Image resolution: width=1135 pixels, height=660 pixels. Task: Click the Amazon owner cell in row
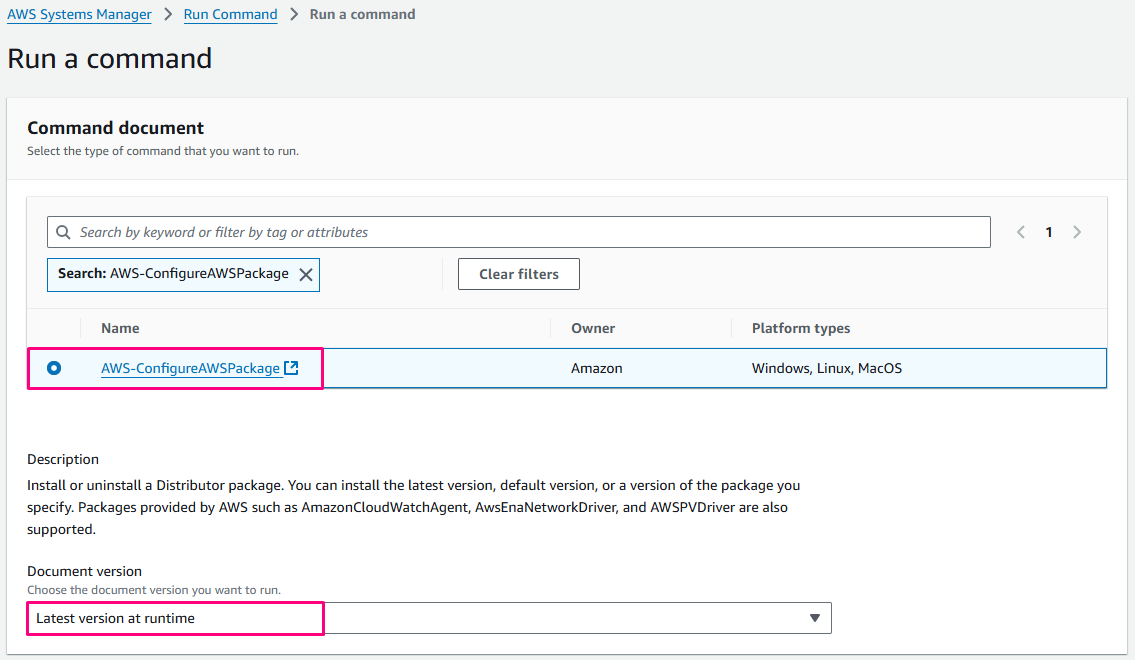(597, 368)
